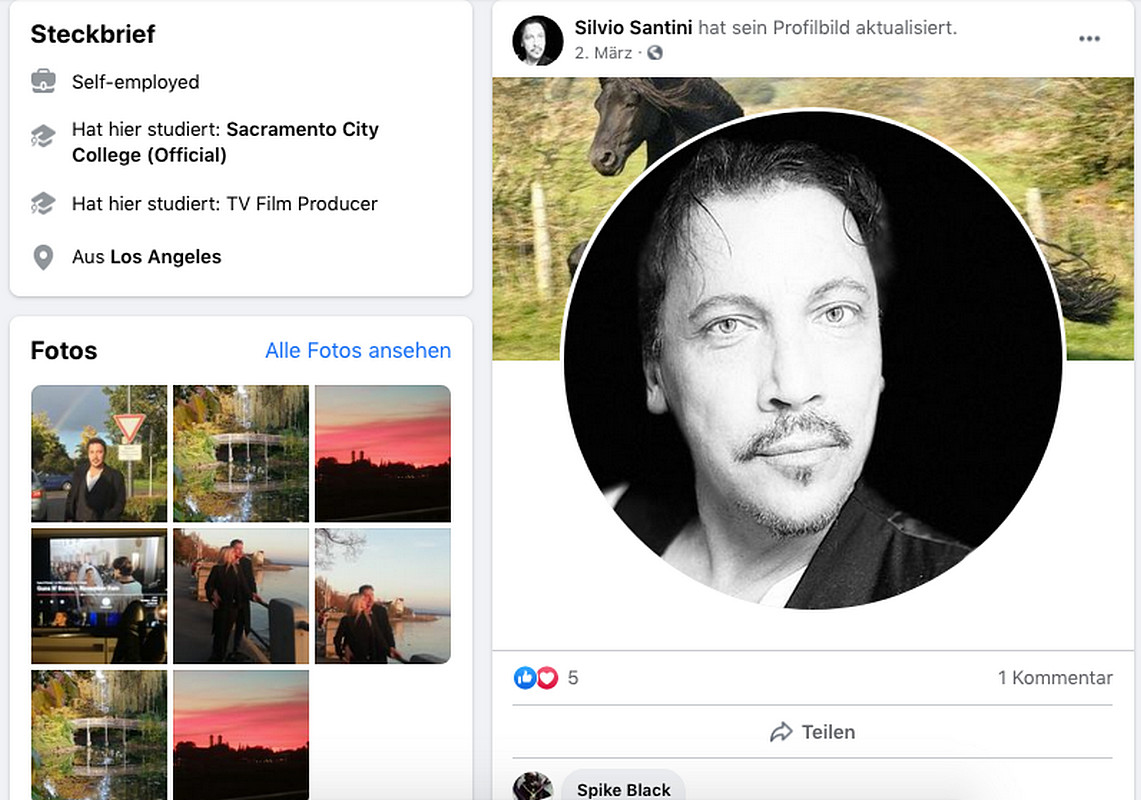1141x800 pixels.
Task: Click the location pin icon beside Los Angeles
Action: 43,257
